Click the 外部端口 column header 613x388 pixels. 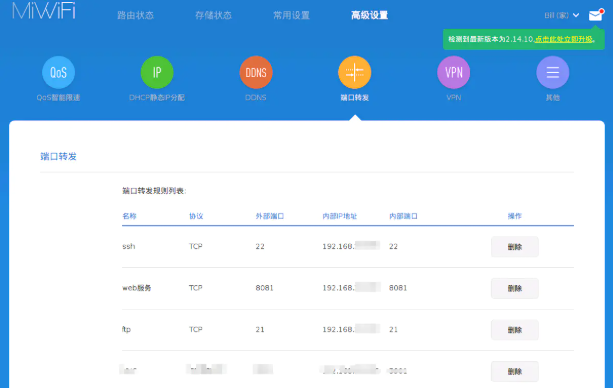270,216
